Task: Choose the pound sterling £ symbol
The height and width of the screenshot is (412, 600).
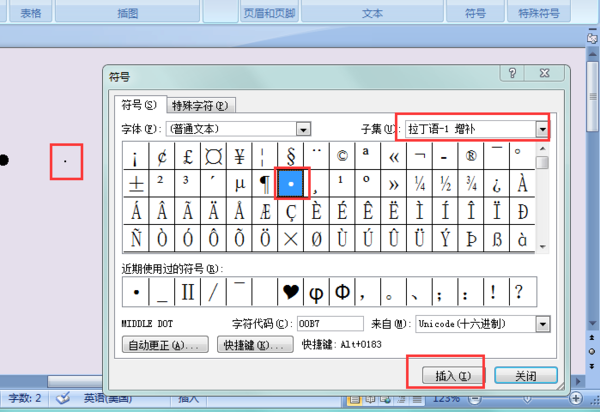Action: coord(187,156)
